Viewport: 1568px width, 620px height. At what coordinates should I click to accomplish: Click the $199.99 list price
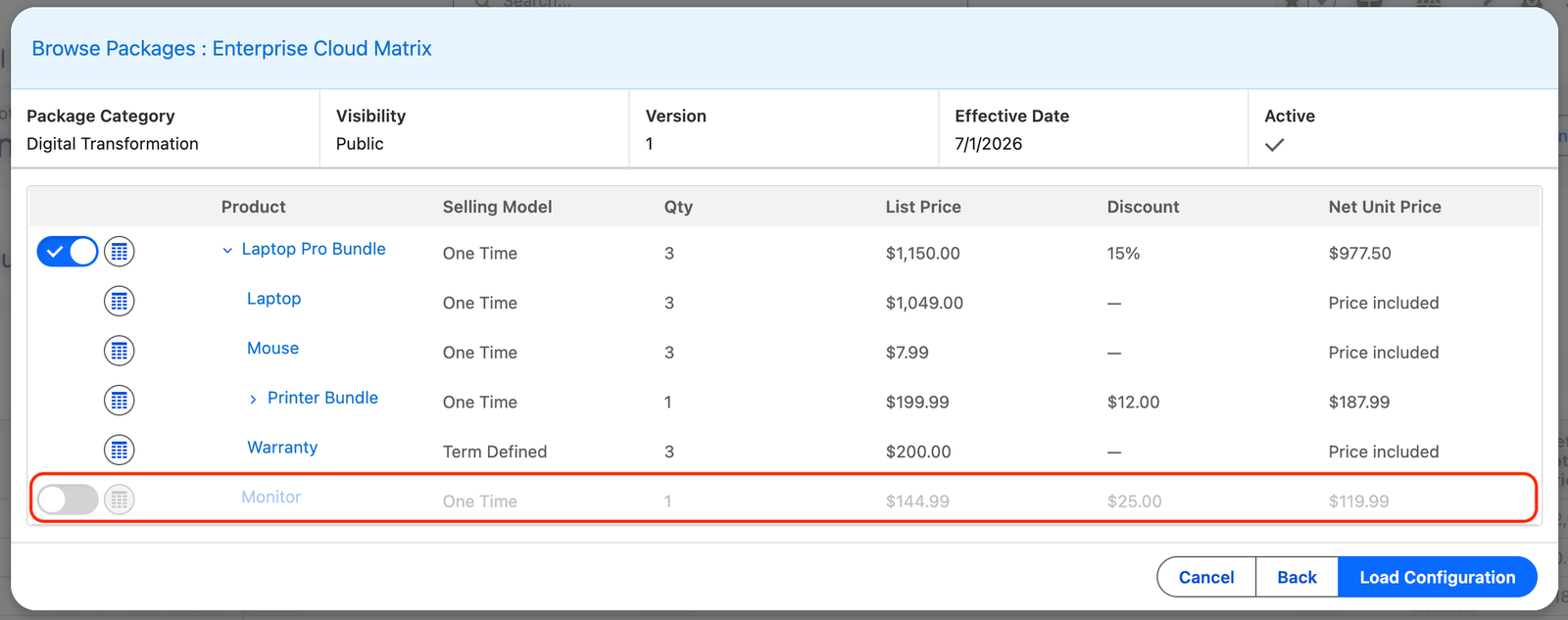pos(917,402)
